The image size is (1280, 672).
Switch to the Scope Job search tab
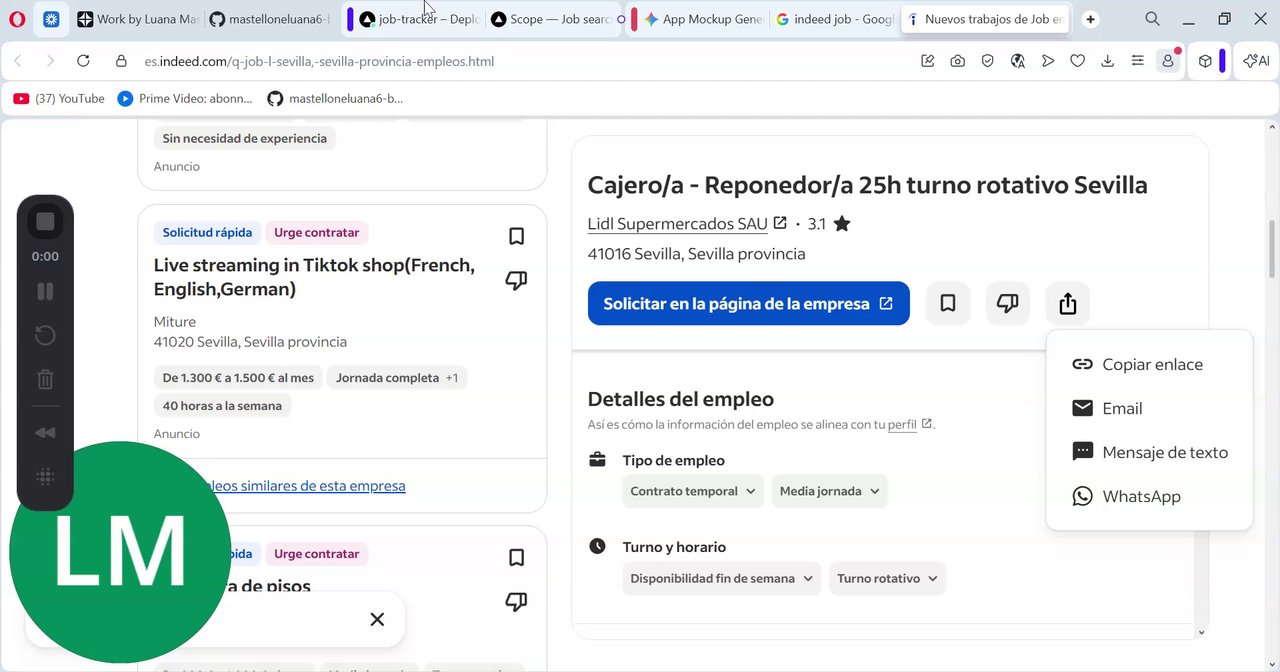click(551, 19)
